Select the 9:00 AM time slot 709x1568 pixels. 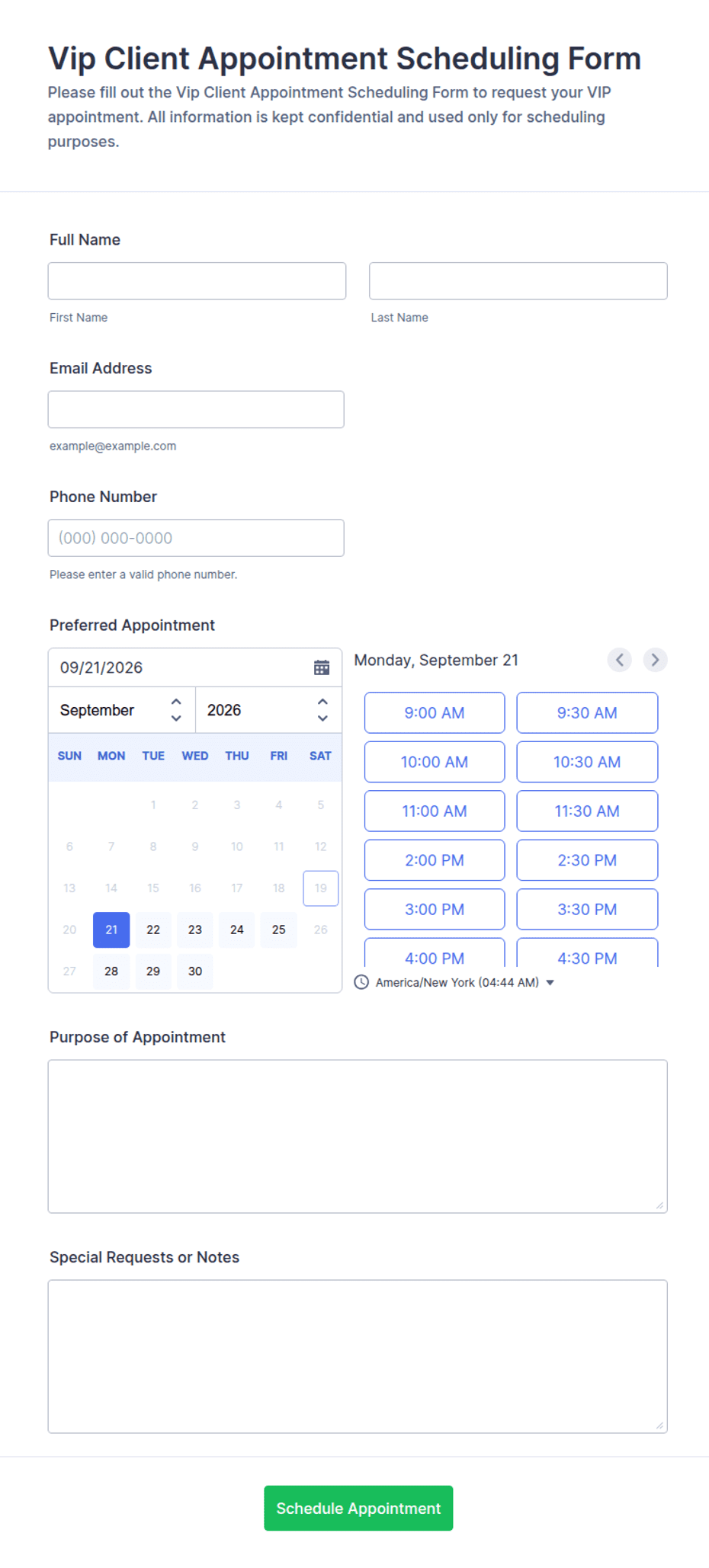tap(435, 713)
